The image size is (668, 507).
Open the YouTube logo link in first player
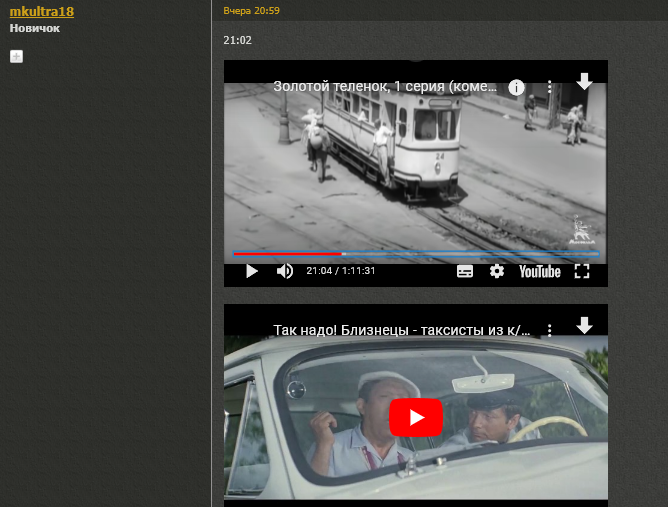(539, 271)
